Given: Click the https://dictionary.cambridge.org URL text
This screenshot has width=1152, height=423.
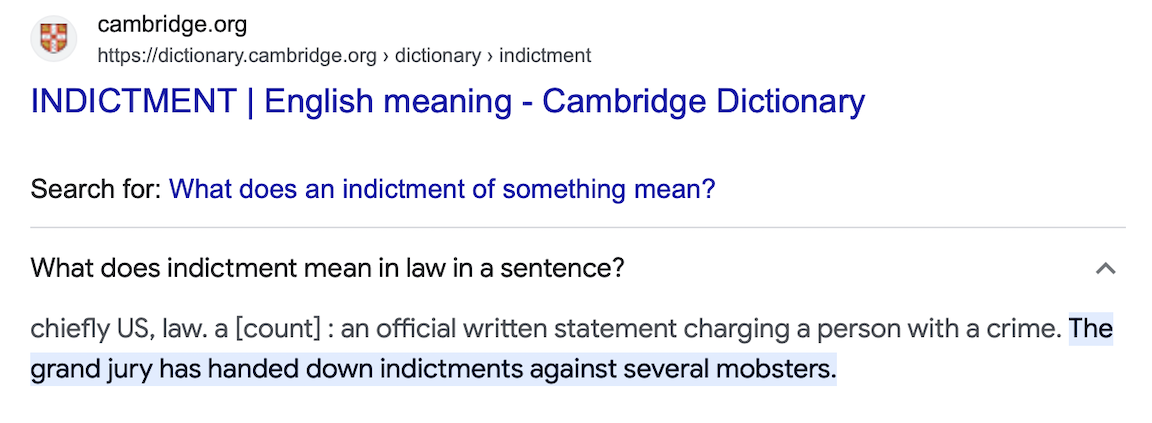Looking at the screenshot, I should pyautogui.click(x=237, y=56).
